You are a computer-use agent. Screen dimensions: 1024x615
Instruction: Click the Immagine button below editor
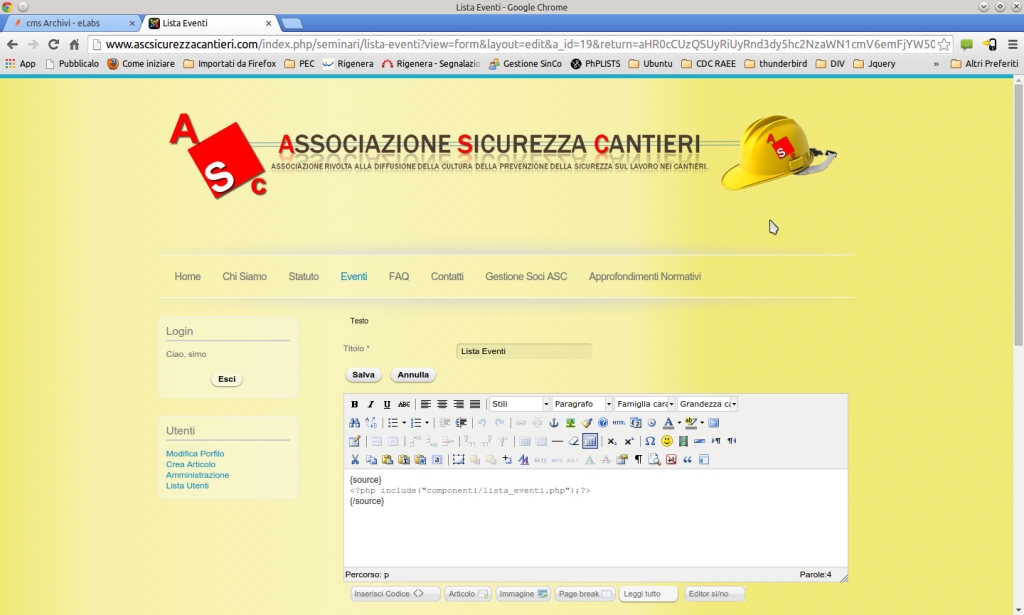point(522,593)
